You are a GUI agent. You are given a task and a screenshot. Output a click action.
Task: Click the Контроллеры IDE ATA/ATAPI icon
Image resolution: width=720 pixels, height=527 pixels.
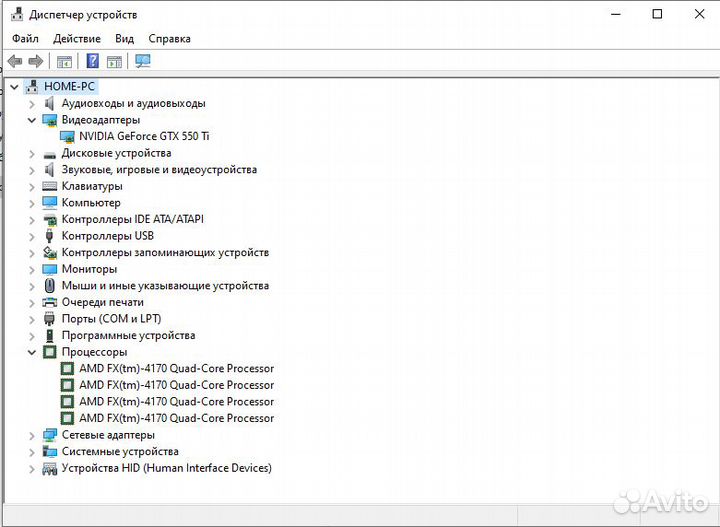[x=50, y=219]
